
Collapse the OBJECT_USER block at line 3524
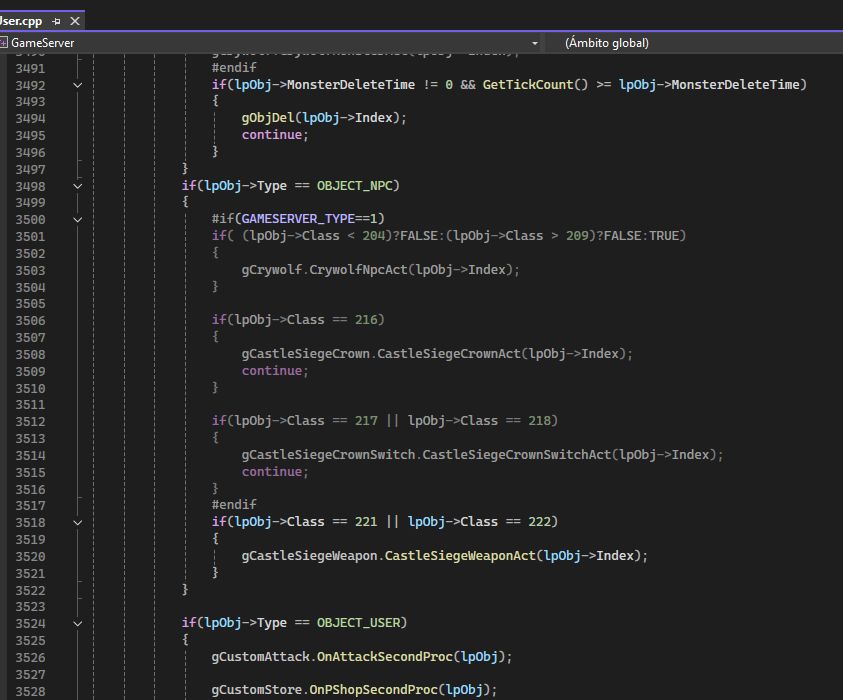(77, 624)
